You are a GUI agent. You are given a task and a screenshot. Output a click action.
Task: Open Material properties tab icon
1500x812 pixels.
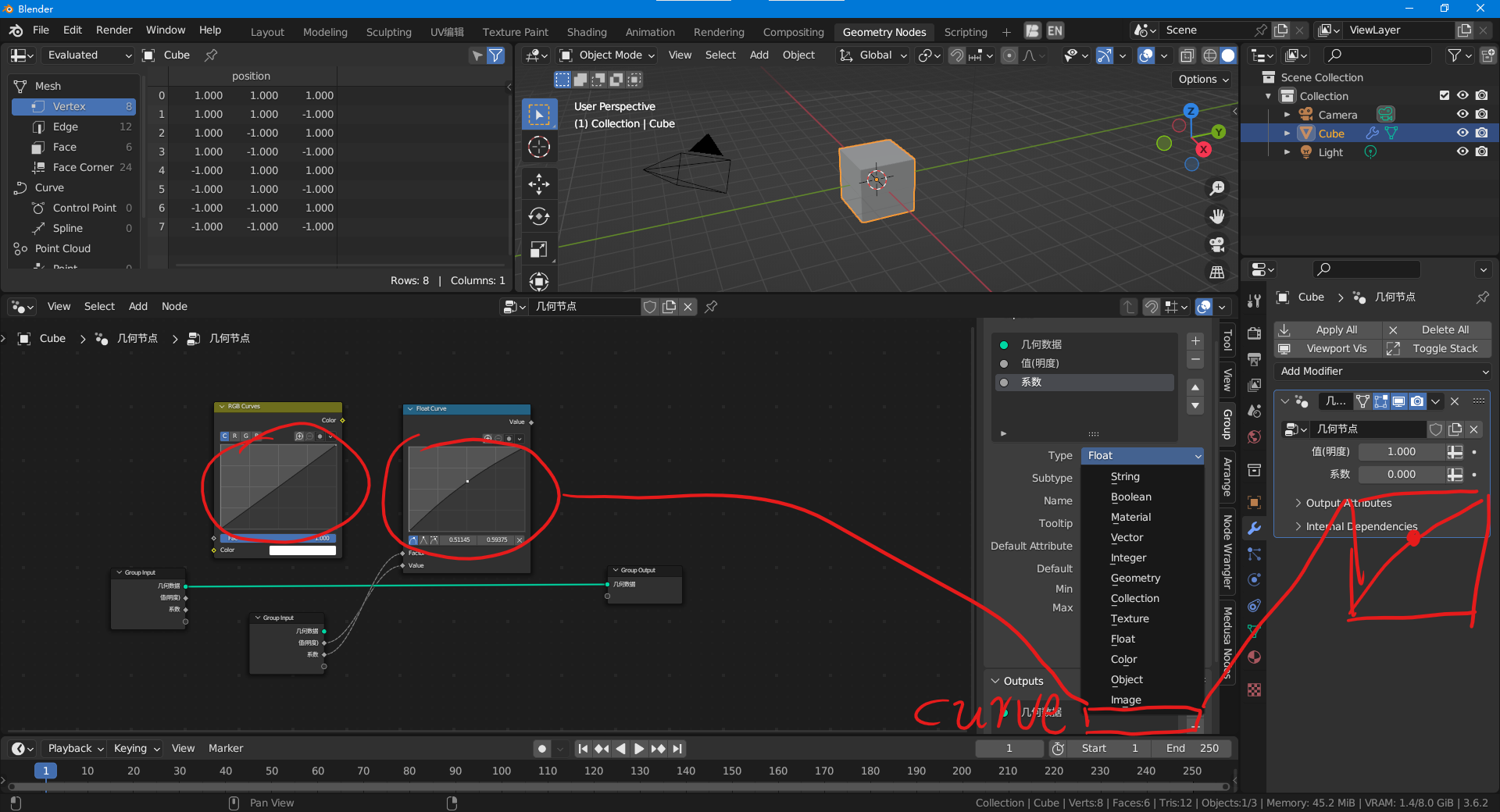[x=1255, y=657]
